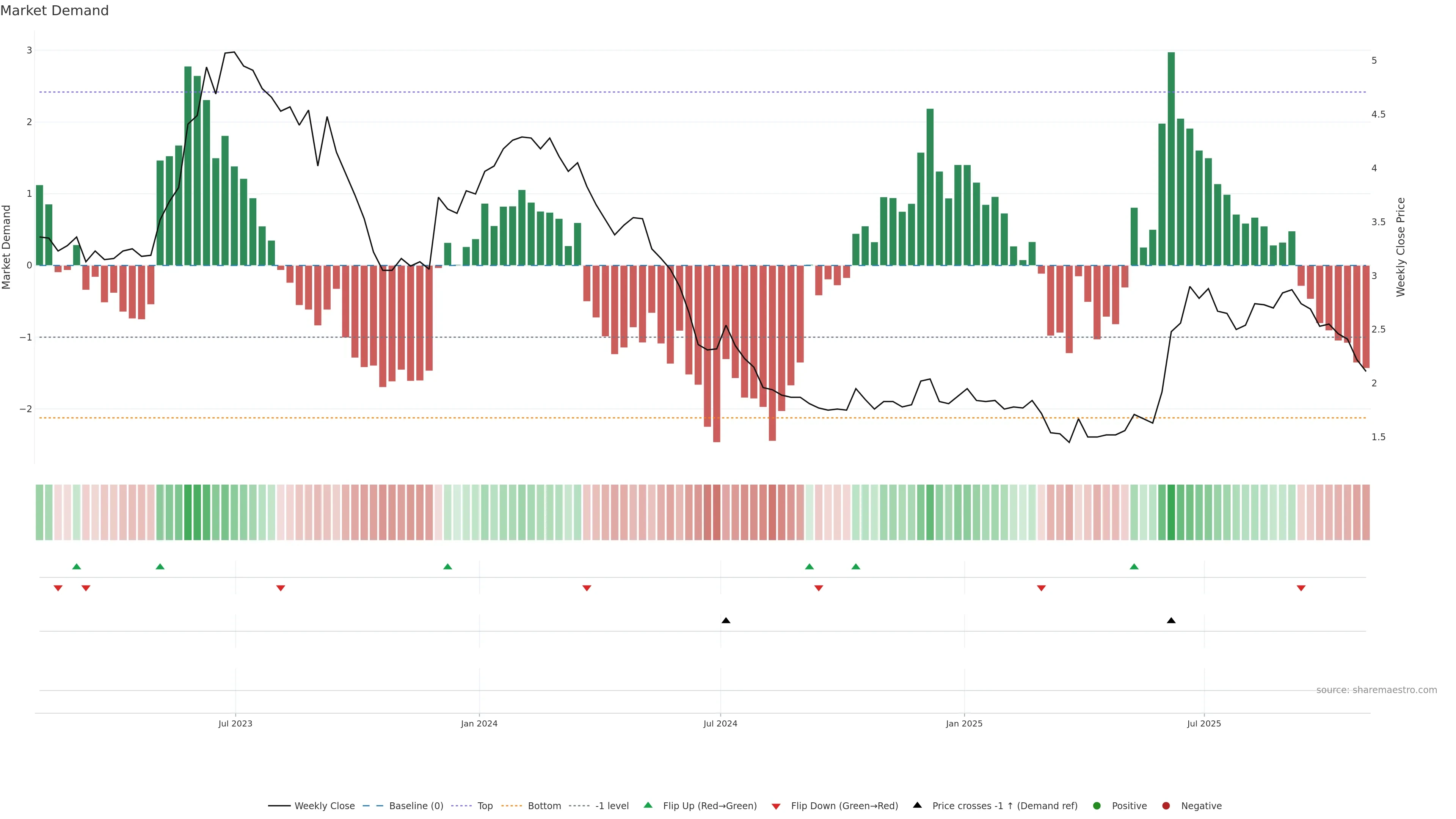Click the red Flip Down triangle in legend
1456x819 pixels.
click(x=776, y=806)
